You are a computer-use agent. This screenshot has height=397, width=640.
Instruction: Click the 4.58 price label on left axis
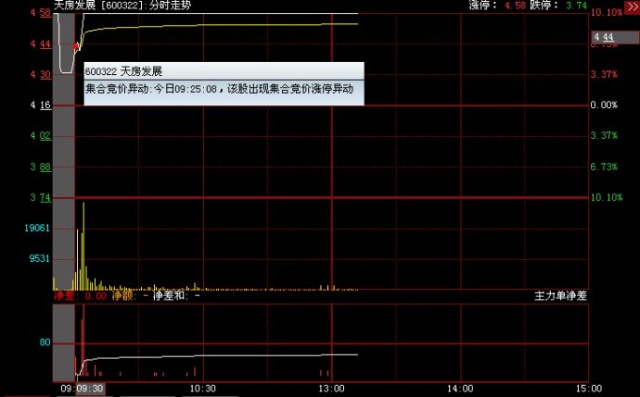pos(40,13)
